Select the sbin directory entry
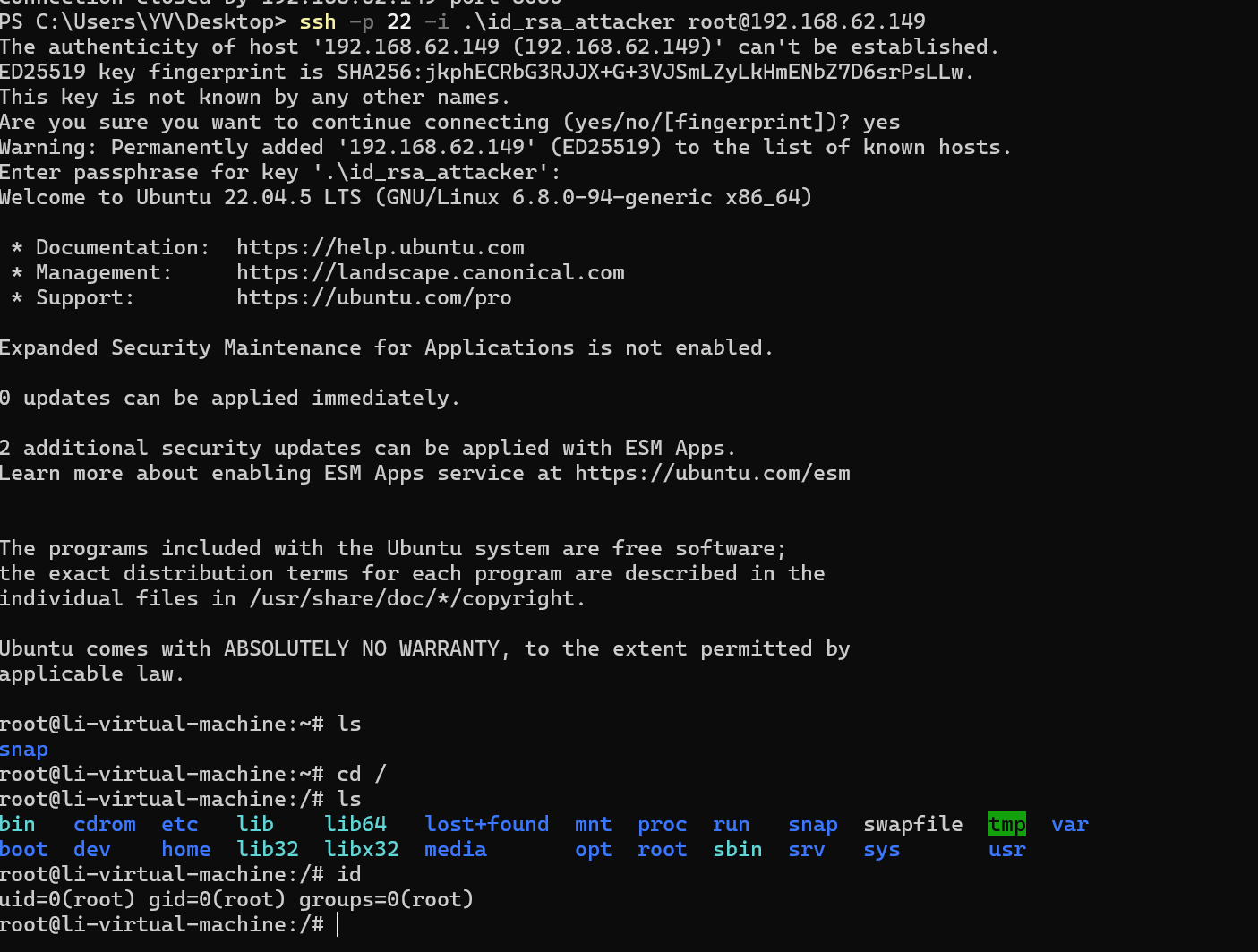 (737, 849)
